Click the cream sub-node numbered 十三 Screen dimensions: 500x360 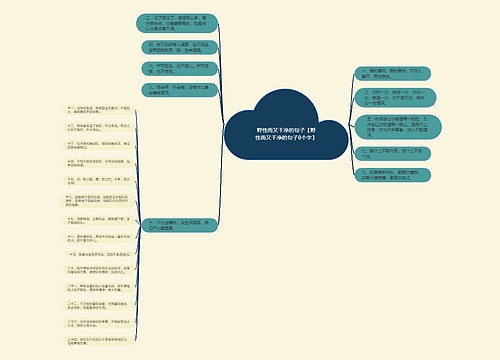point(98,145)
